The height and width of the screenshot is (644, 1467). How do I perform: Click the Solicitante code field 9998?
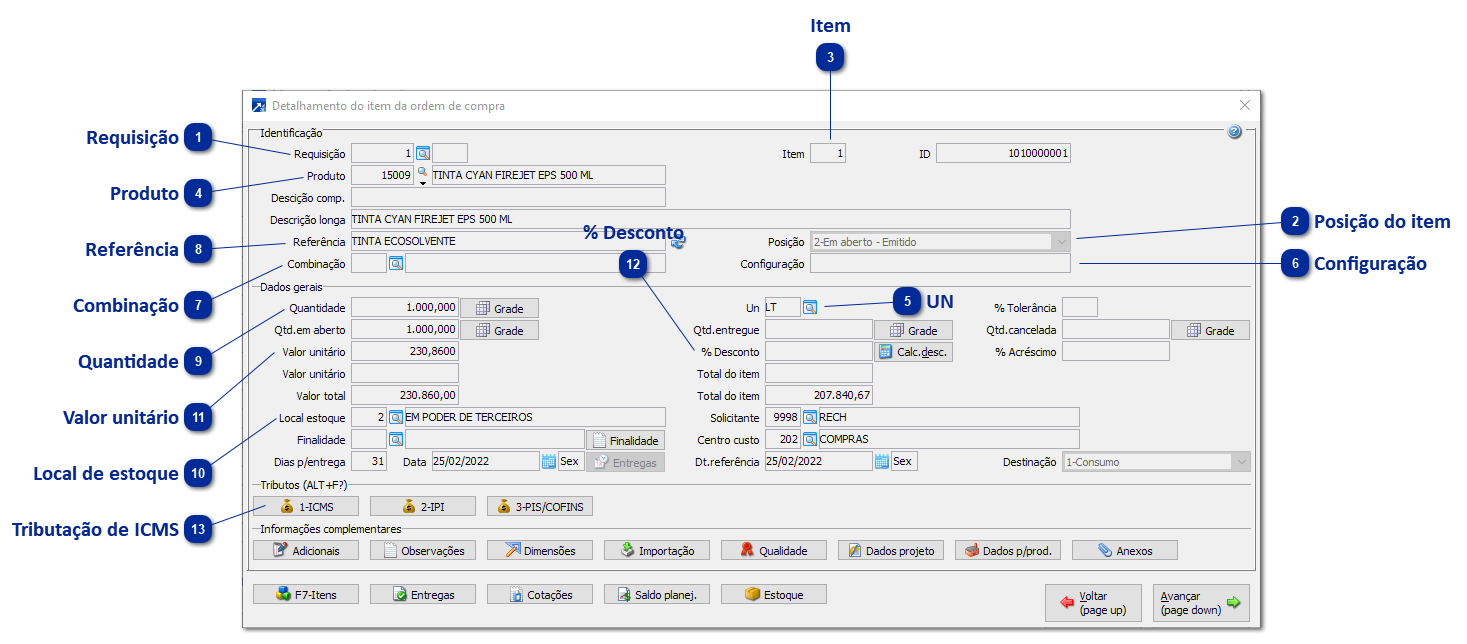pyautogui.click(x=783, y=418)
